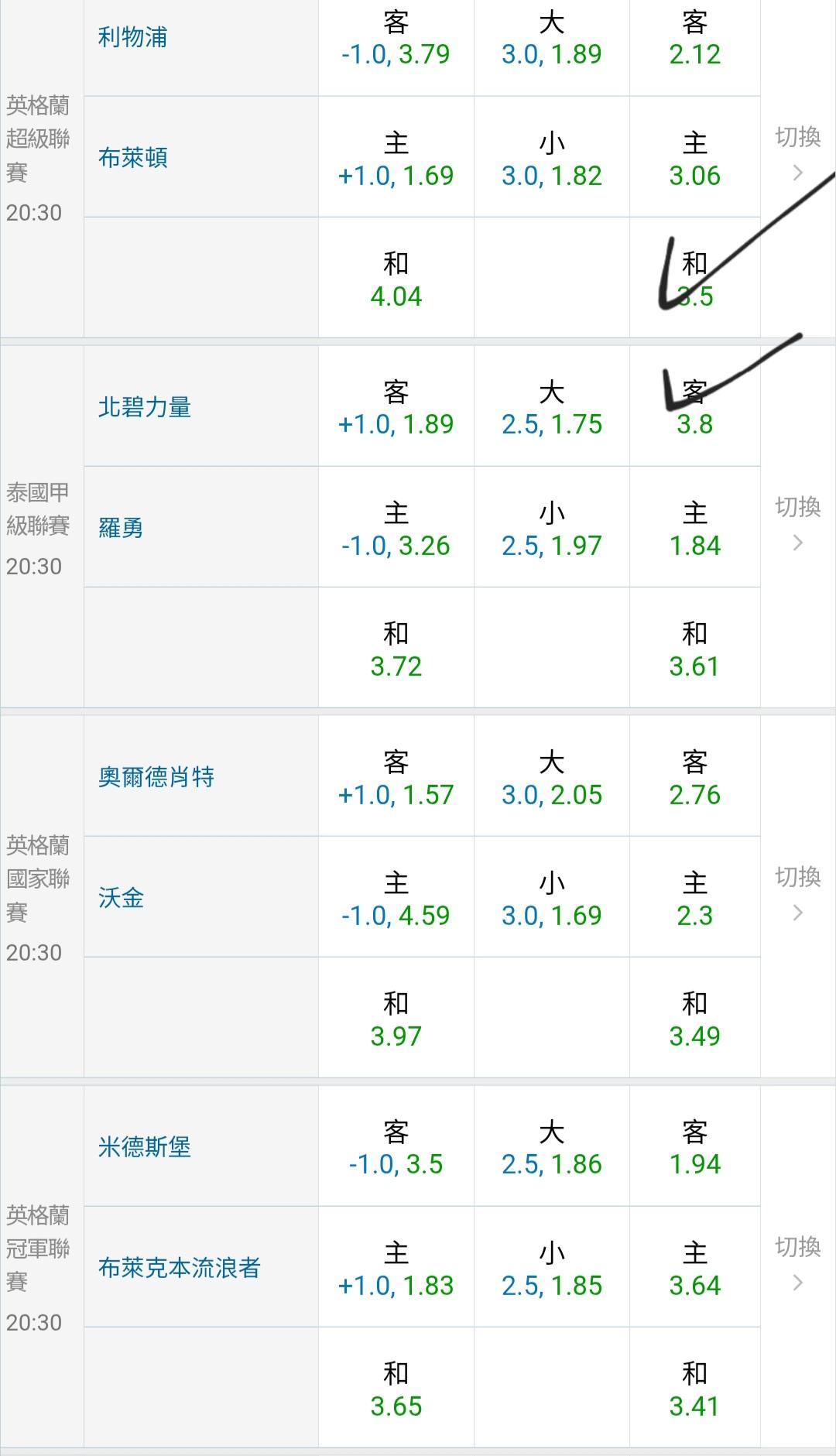Select 布萊頓 home win odds 3.06
Viewport: 836px width, 1456px height.
[x=694, y=159]
